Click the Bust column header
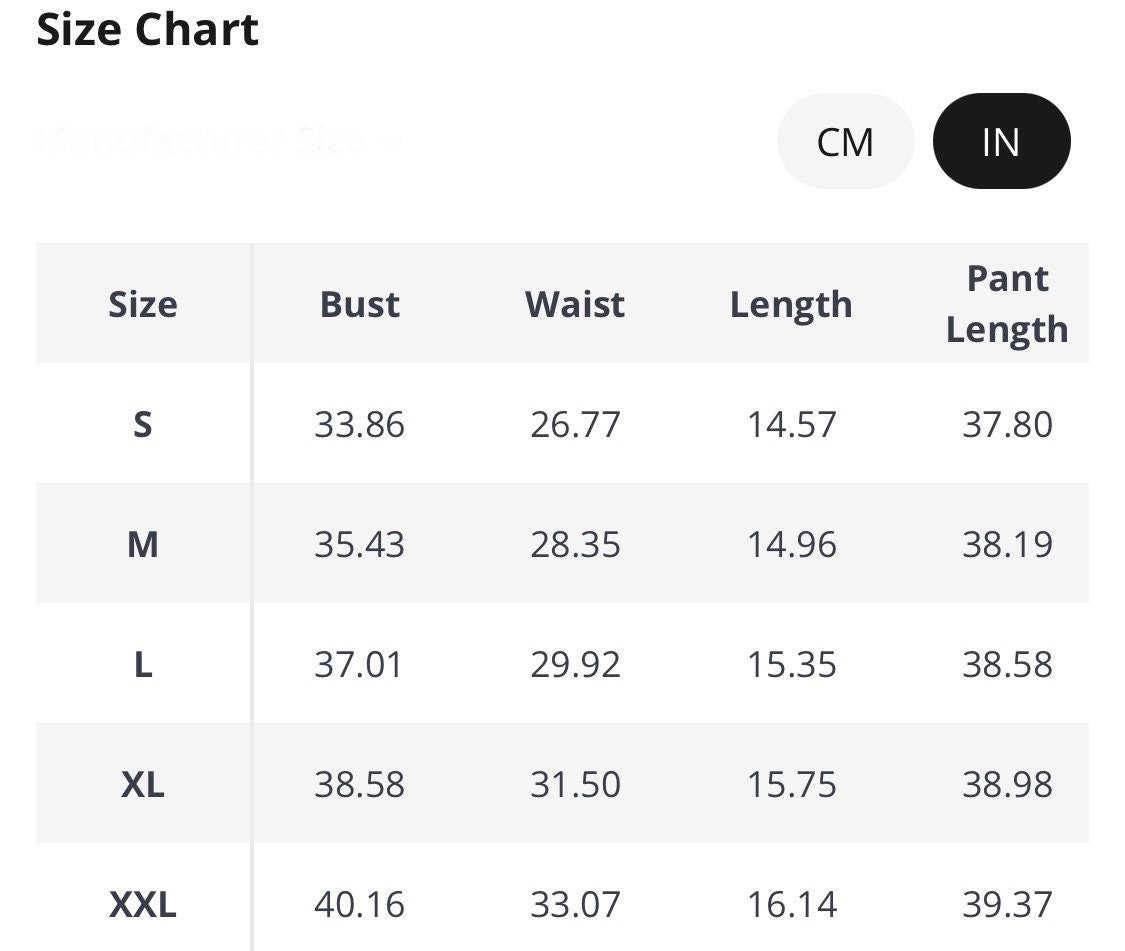 tap(359, 304)
